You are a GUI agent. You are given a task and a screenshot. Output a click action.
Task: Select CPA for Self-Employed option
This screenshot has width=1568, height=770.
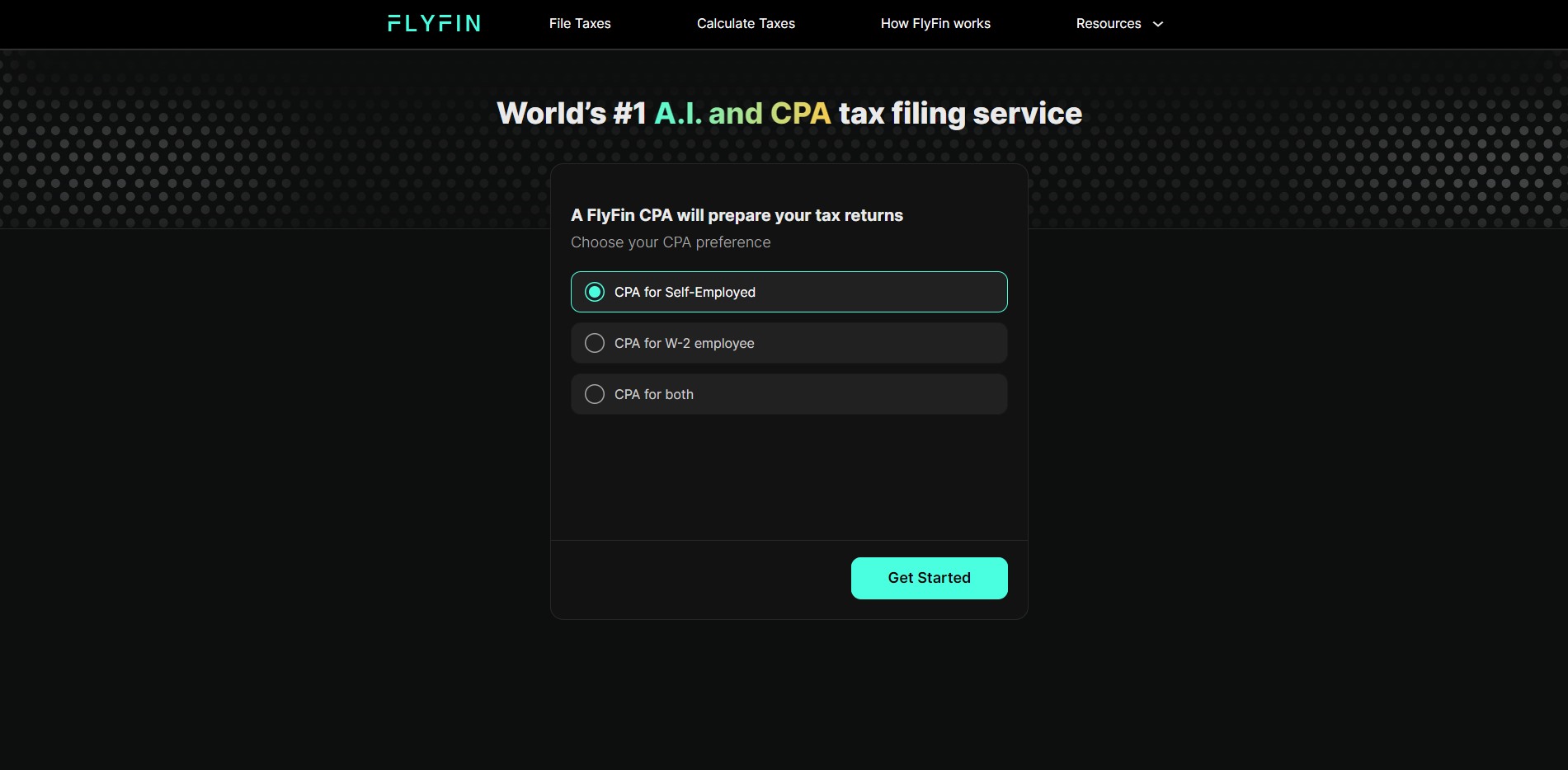click(789, 292)
